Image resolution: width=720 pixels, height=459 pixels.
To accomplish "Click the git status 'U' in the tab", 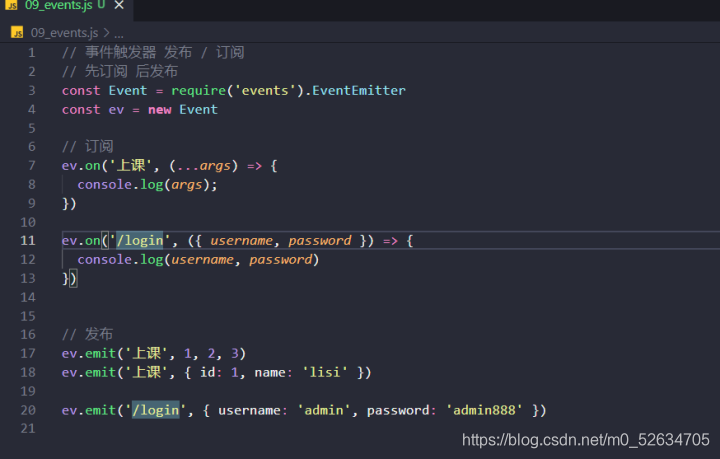I will (x=101, y=5).
